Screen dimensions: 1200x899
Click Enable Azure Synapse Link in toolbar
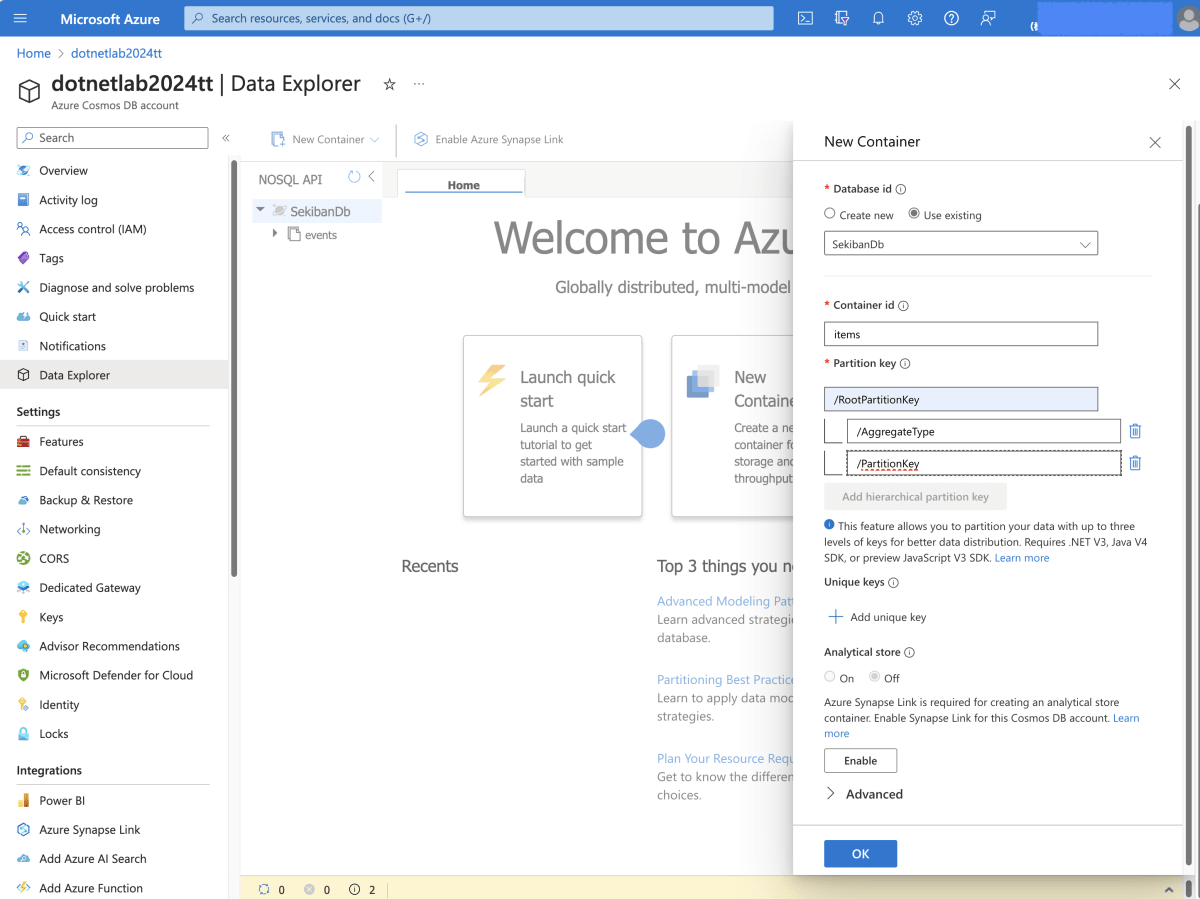488,140
